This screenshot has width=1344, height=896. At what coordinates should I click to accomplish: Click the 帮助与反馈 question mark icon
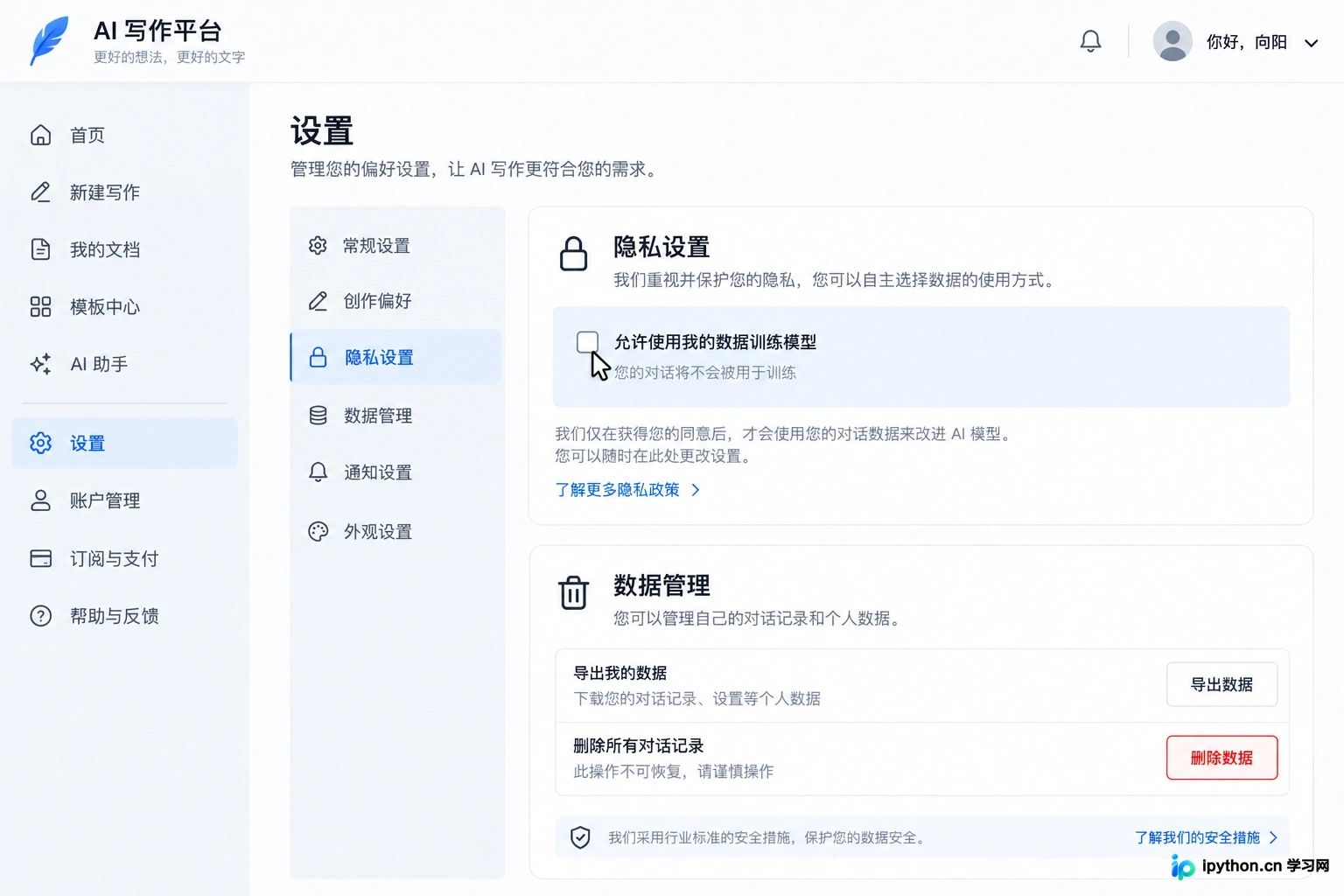(x=40, y=616)
